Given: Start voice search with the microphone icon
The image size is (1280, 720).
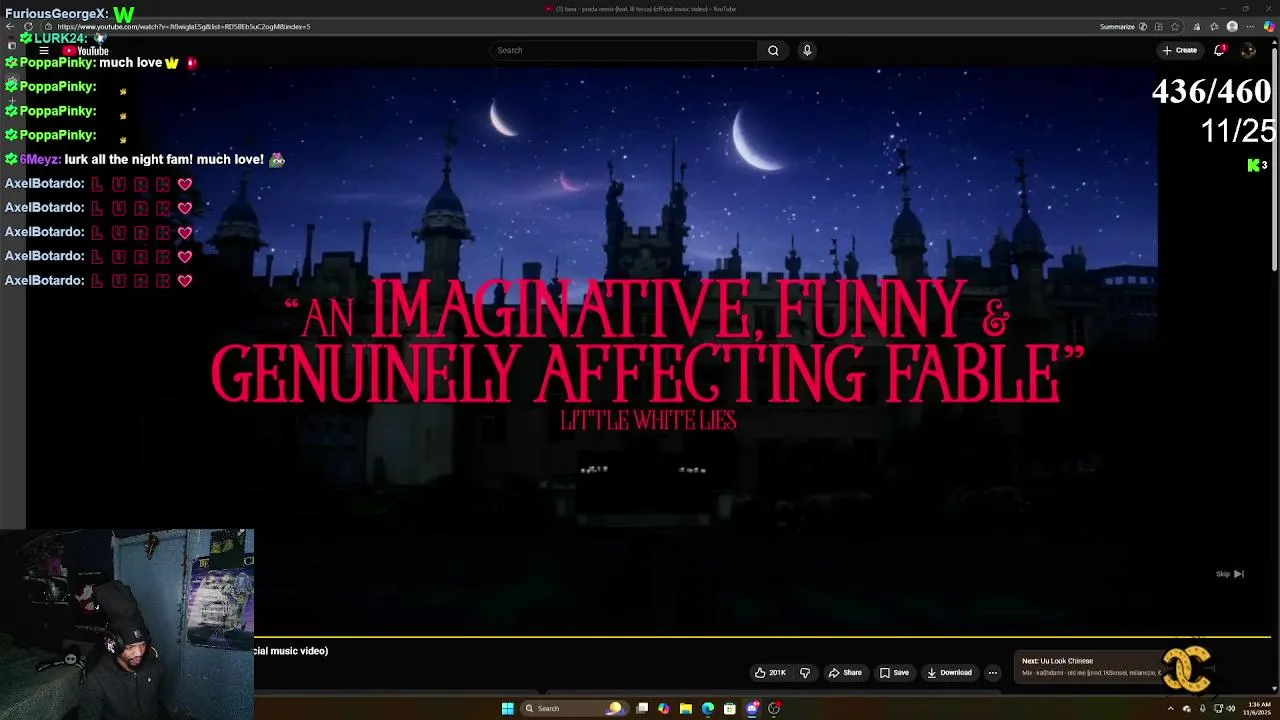Looking at the screenshot, I should click(807, 50).
